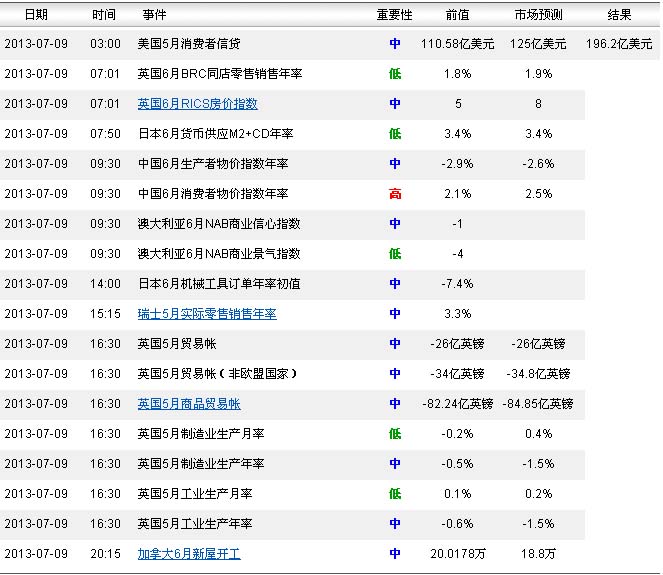Select previous value -7.4%
Image resolution: width=663 pixels, height=575 pixels.
pos(458,284)
